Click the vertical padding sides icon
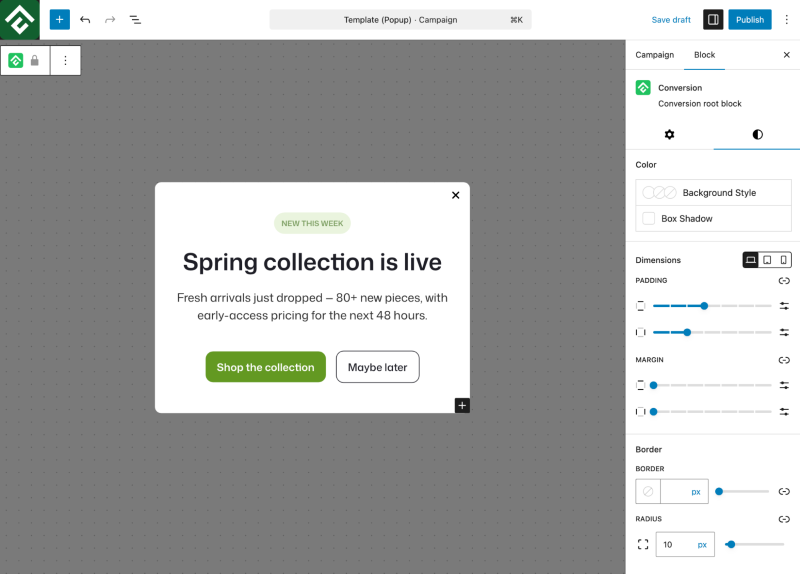 640,306
